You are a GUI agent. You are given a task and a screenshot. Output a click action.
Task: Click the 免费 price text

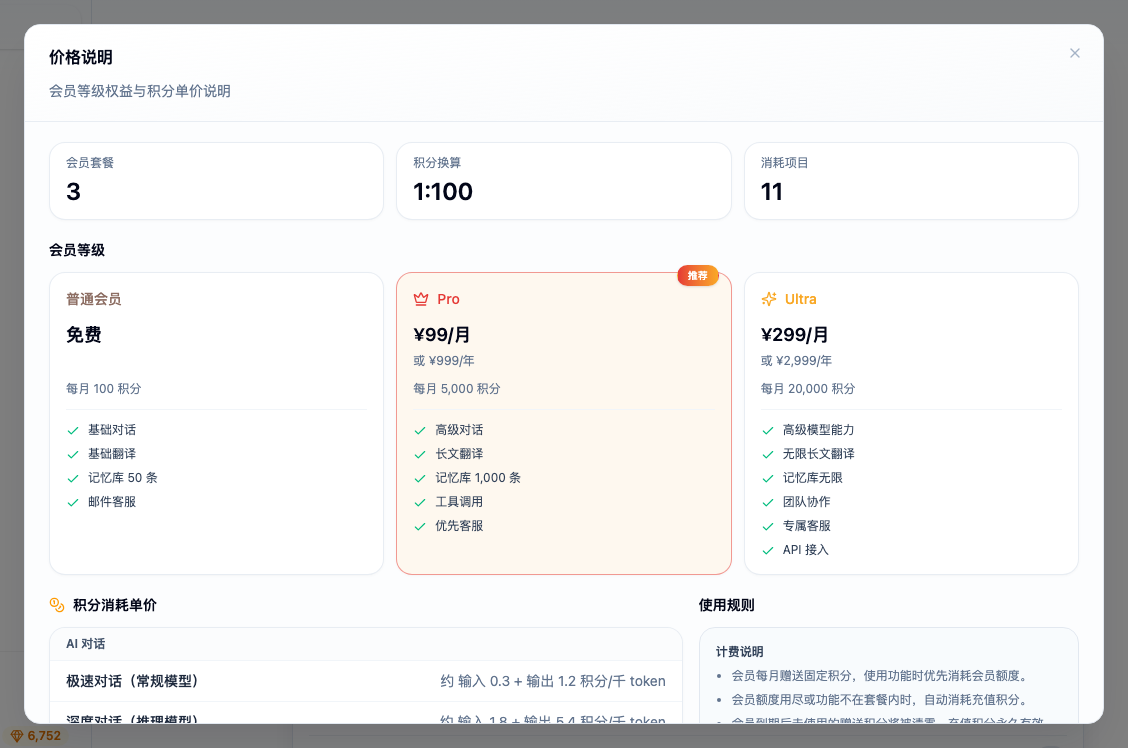pos(83,334)
